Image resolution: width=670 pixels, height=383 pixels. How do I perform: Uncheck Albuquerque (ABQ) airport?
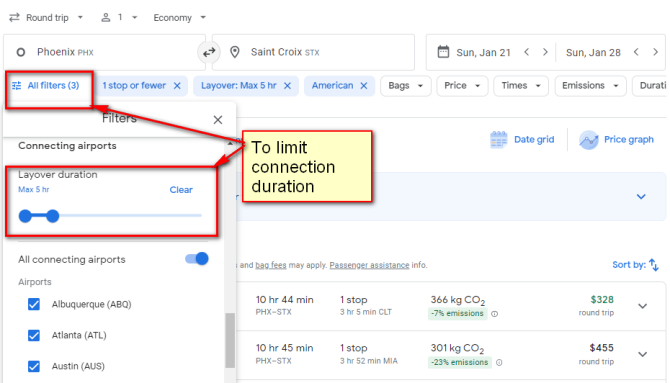pyautogui.click(x=34, y=304)
